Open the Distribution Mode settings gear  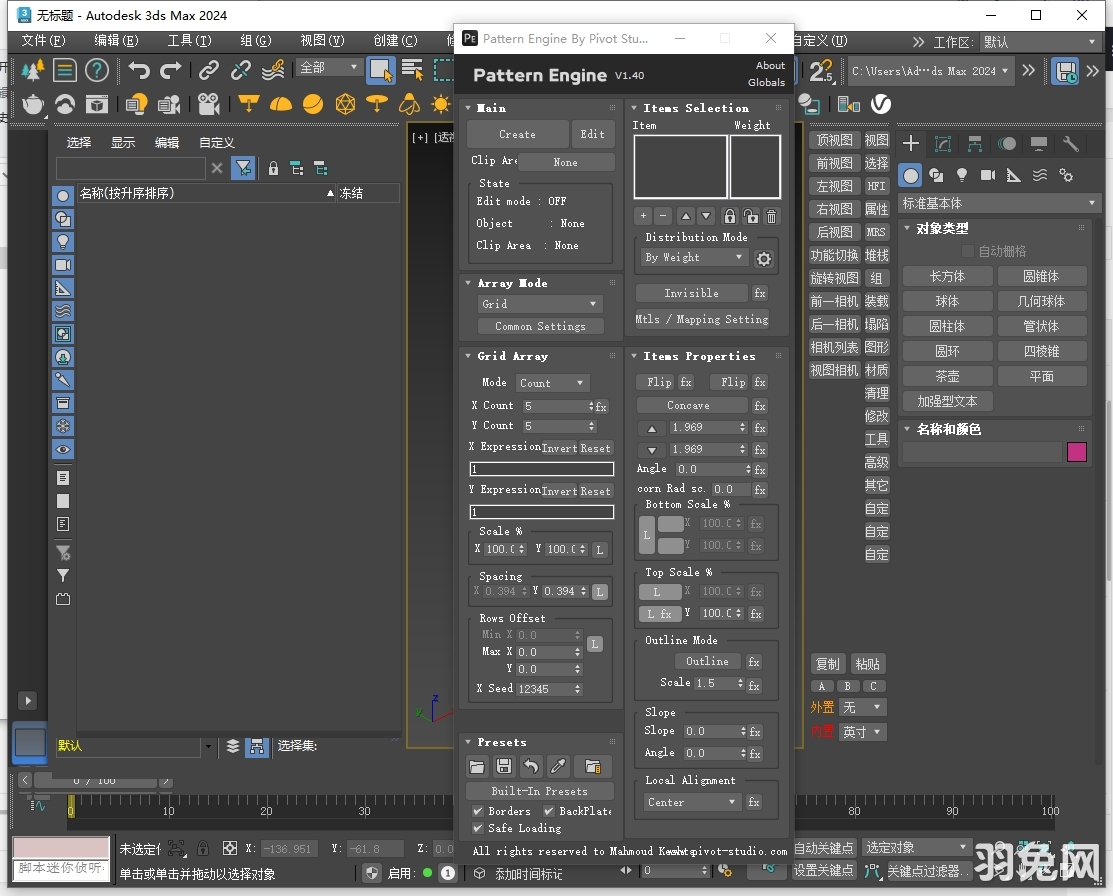tap(764, 258)
